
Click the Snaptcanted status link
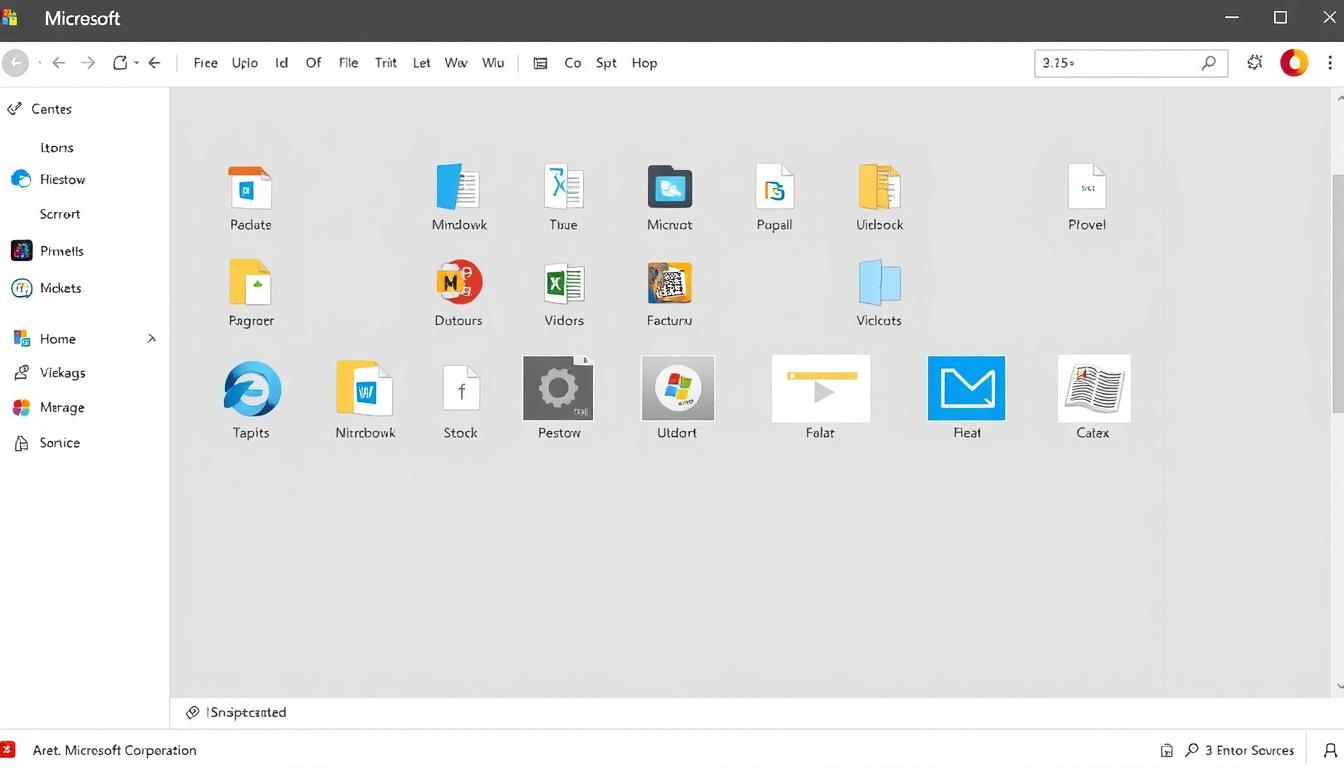(x=246, y=713)
